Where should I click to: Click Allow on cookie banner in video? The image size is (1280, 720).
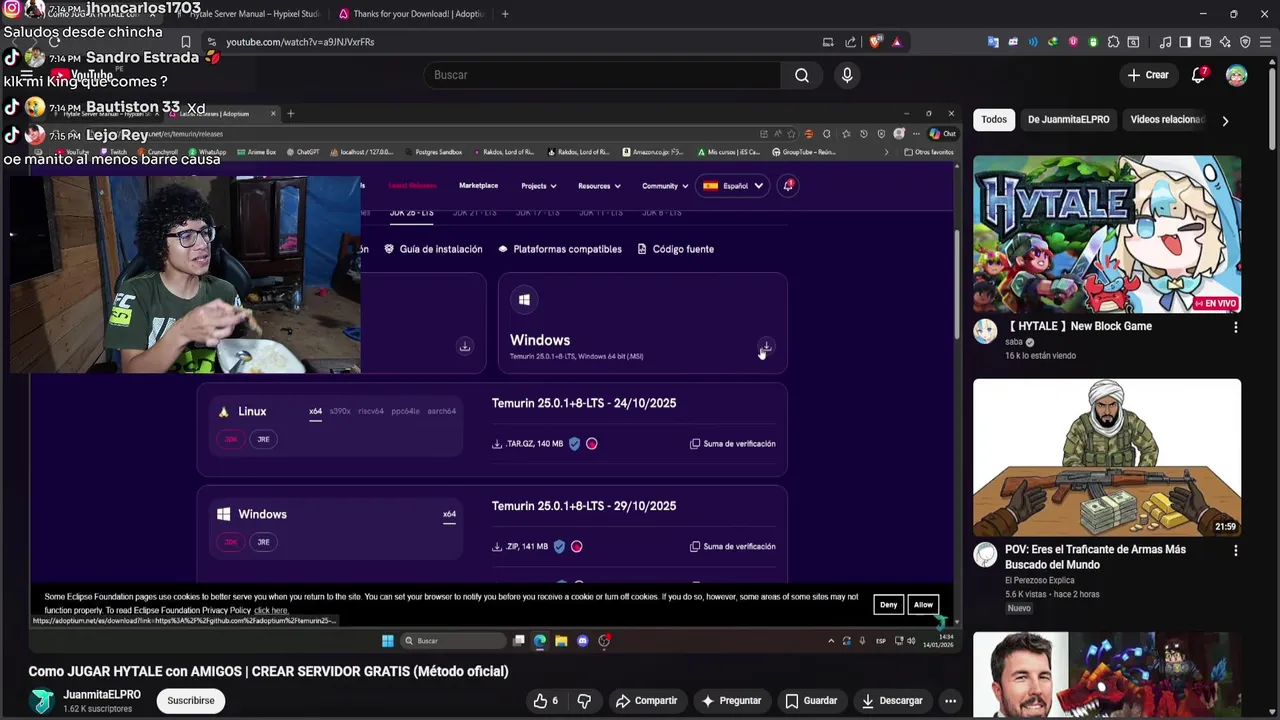coord(923,605)
